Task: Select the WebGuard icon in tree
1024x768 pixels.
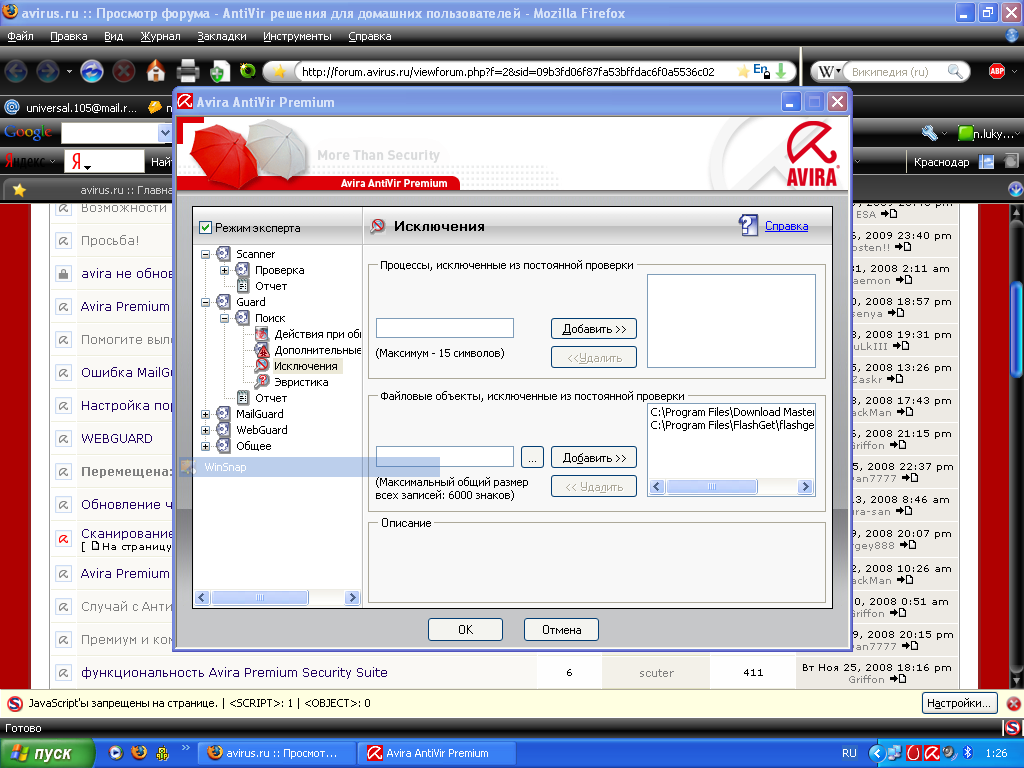Action: [x=223, y=429]
